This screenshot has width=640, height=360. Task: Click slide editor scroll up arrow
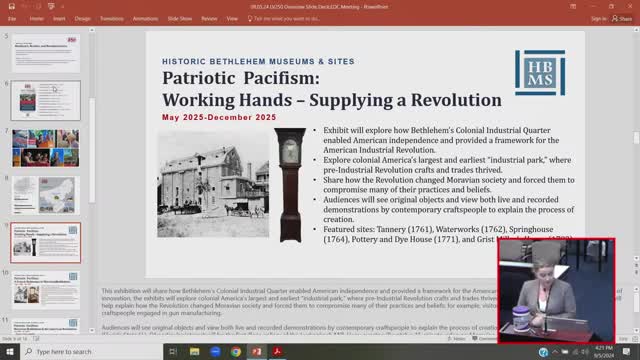click(x=636, y=30)
